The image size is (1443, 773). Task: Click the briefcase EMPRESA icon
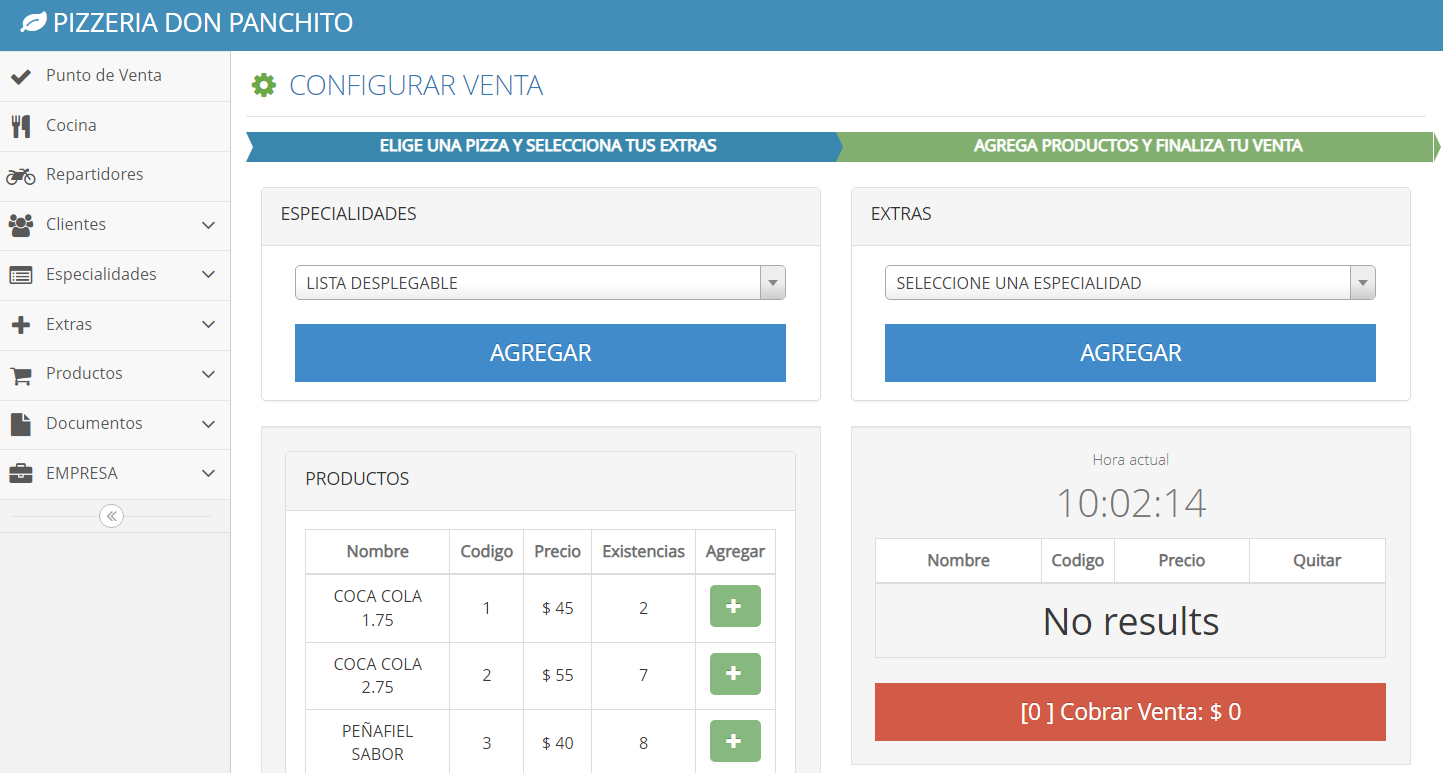[x=20, y=474]
